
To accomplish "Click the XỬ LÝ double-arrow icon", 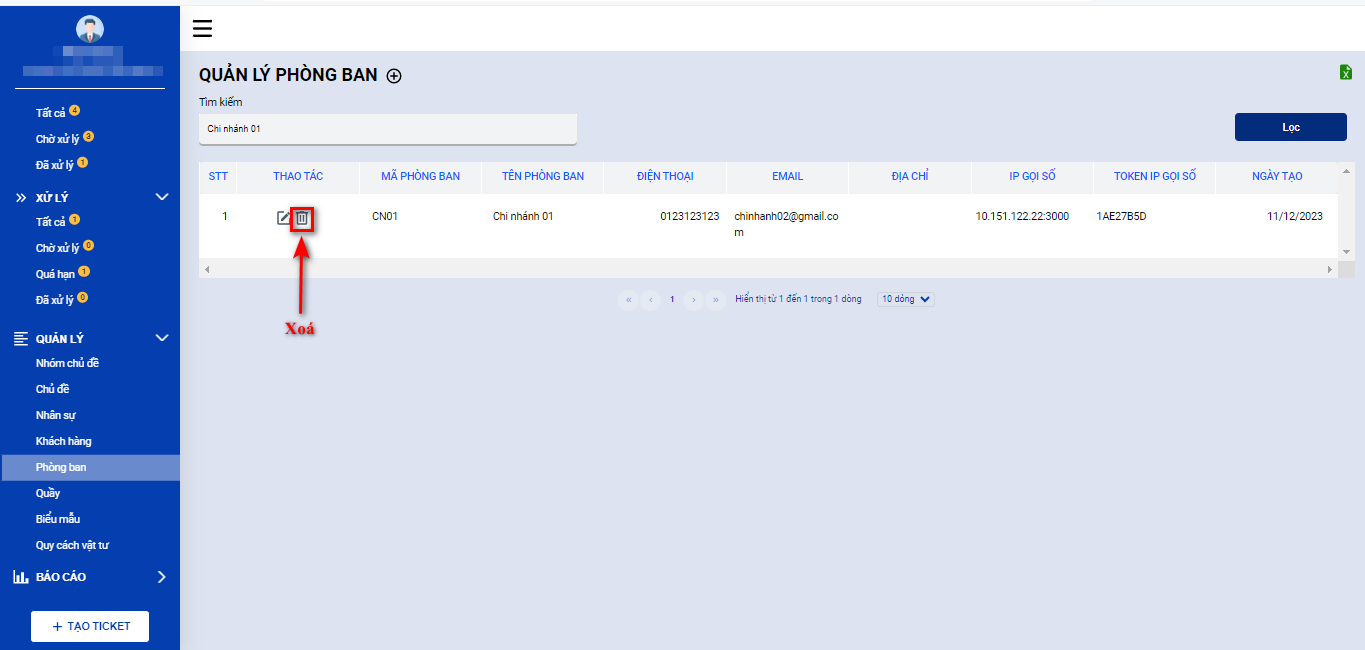I will tap(21, 198).
